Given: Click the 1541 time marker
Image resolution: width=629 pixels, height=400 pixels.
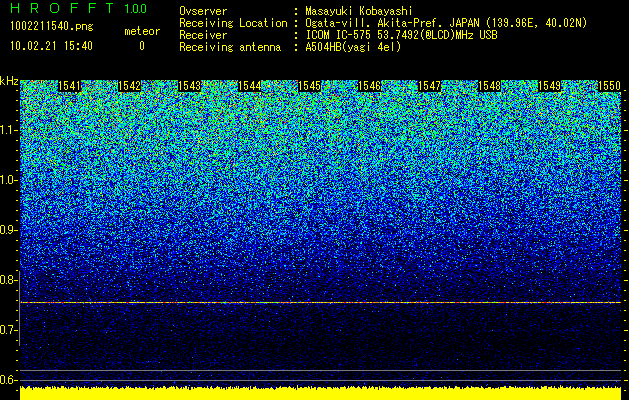Looking at the screenshot, I should point(69,86).
